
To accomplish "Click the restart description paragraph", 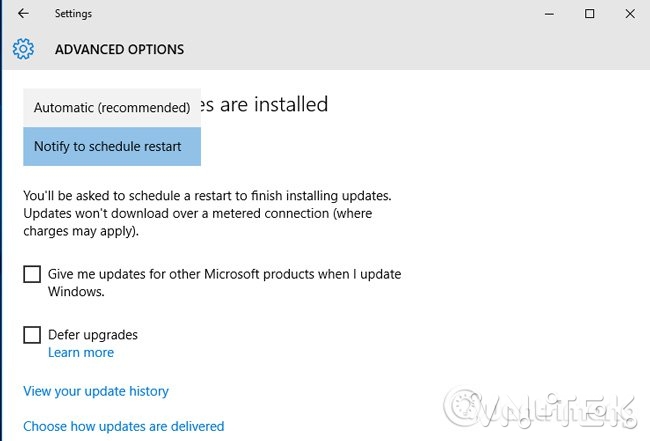I will 207,213.
